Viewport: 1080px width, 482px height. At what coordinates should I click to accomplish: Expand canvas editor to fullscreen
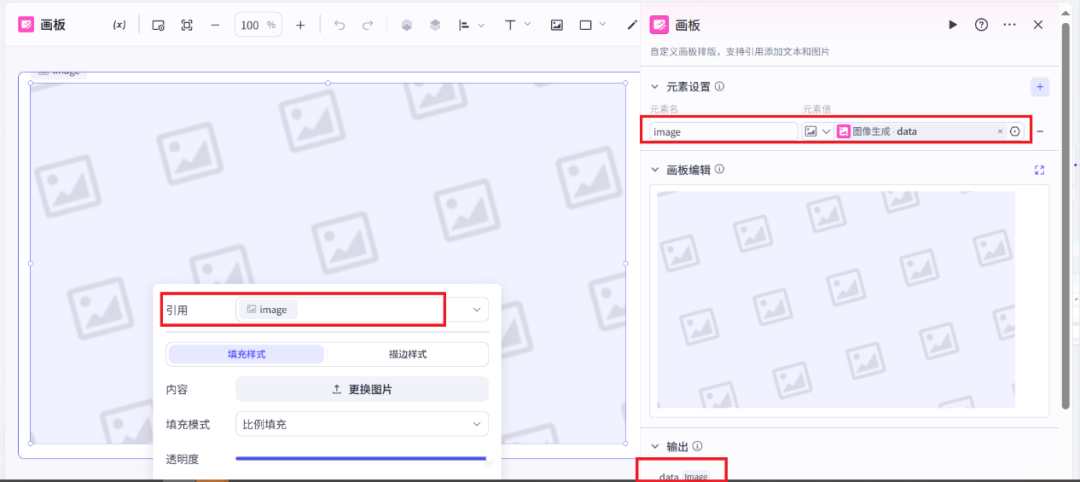tap(1039, 170)
